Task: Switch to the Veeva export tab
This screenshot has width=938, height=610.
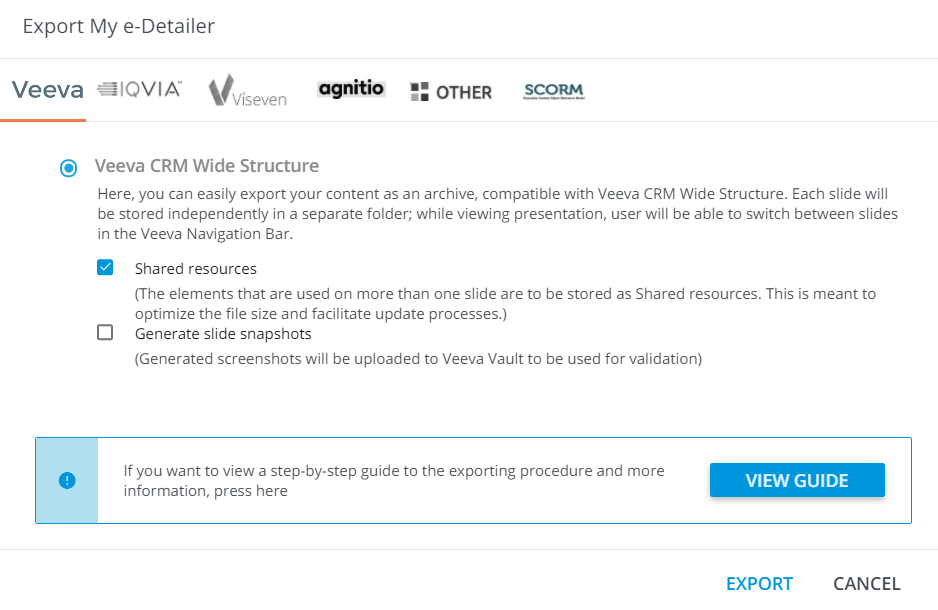Action: 47,91
